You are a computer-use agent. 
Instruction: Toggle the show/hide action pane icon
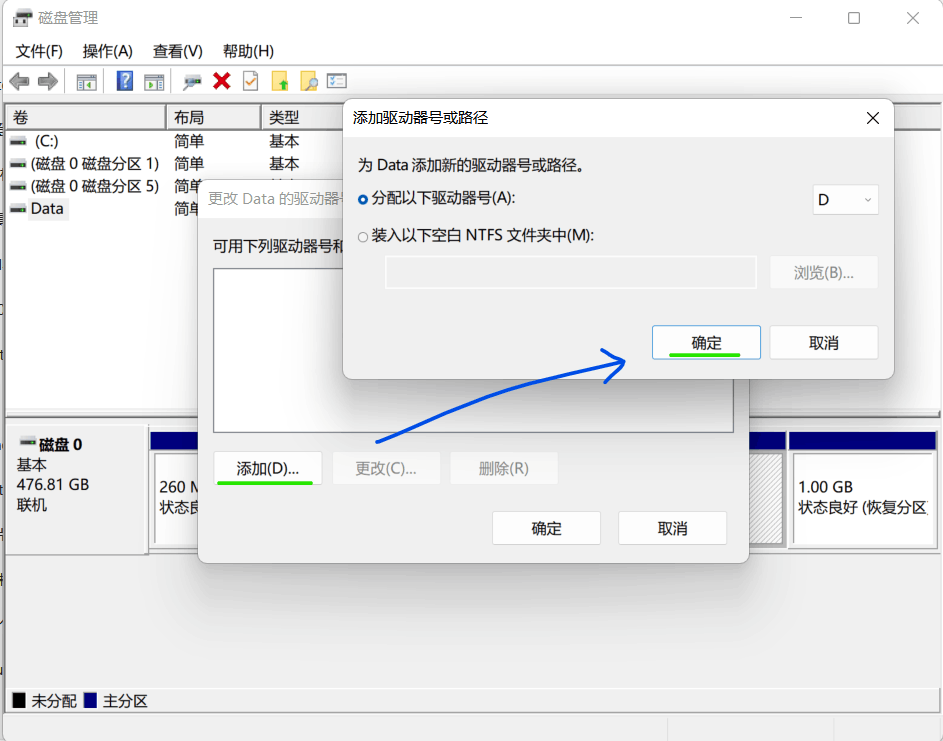tap(154, 82)
